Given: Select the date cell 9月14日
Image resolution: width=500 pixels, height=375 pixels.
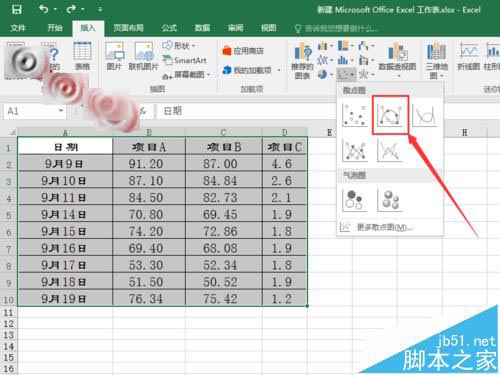Looking at the screenshot, I should (65, 214).
